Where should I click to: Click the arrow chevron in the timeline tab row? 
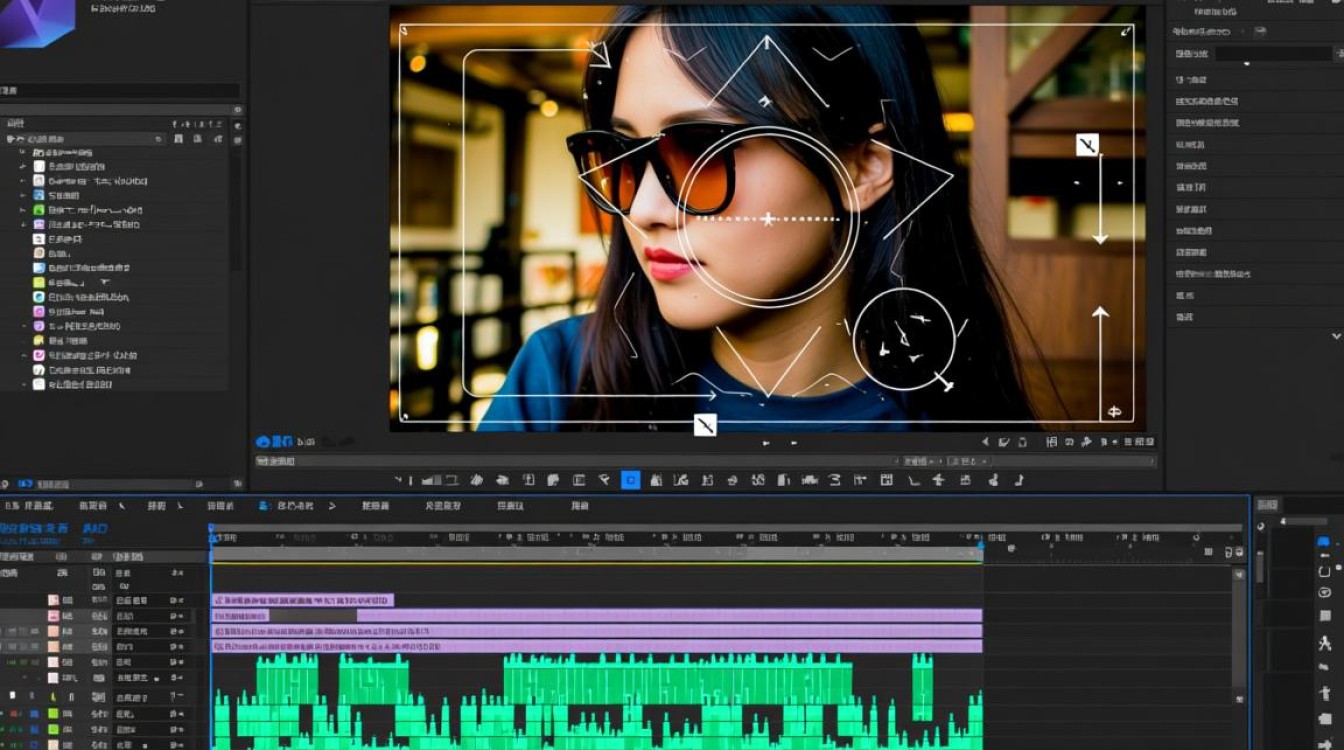(x=332, y=506)
